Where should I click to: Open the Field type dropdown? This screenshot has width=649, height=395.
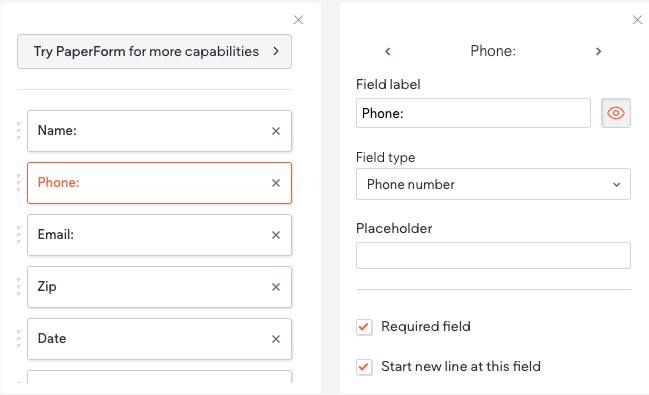(493, 184)
